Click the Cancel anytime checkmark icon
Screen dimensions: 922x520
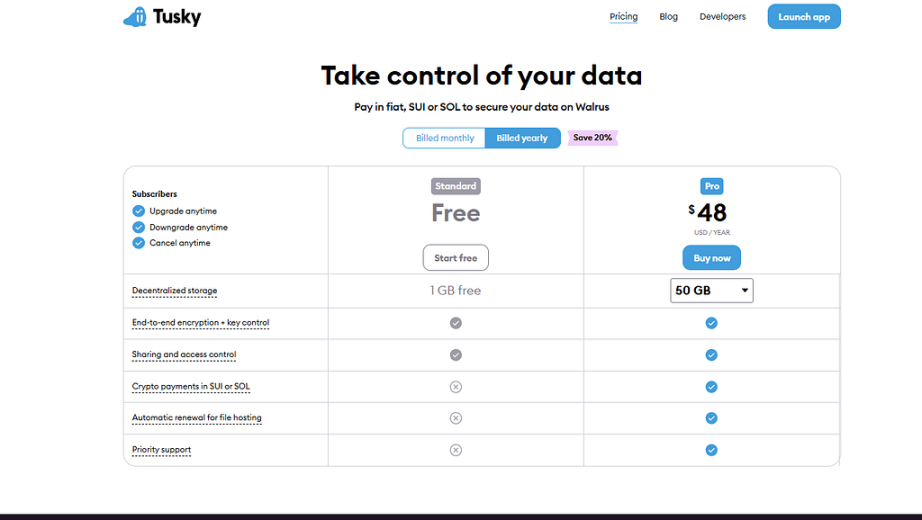[x=139, y=243]
